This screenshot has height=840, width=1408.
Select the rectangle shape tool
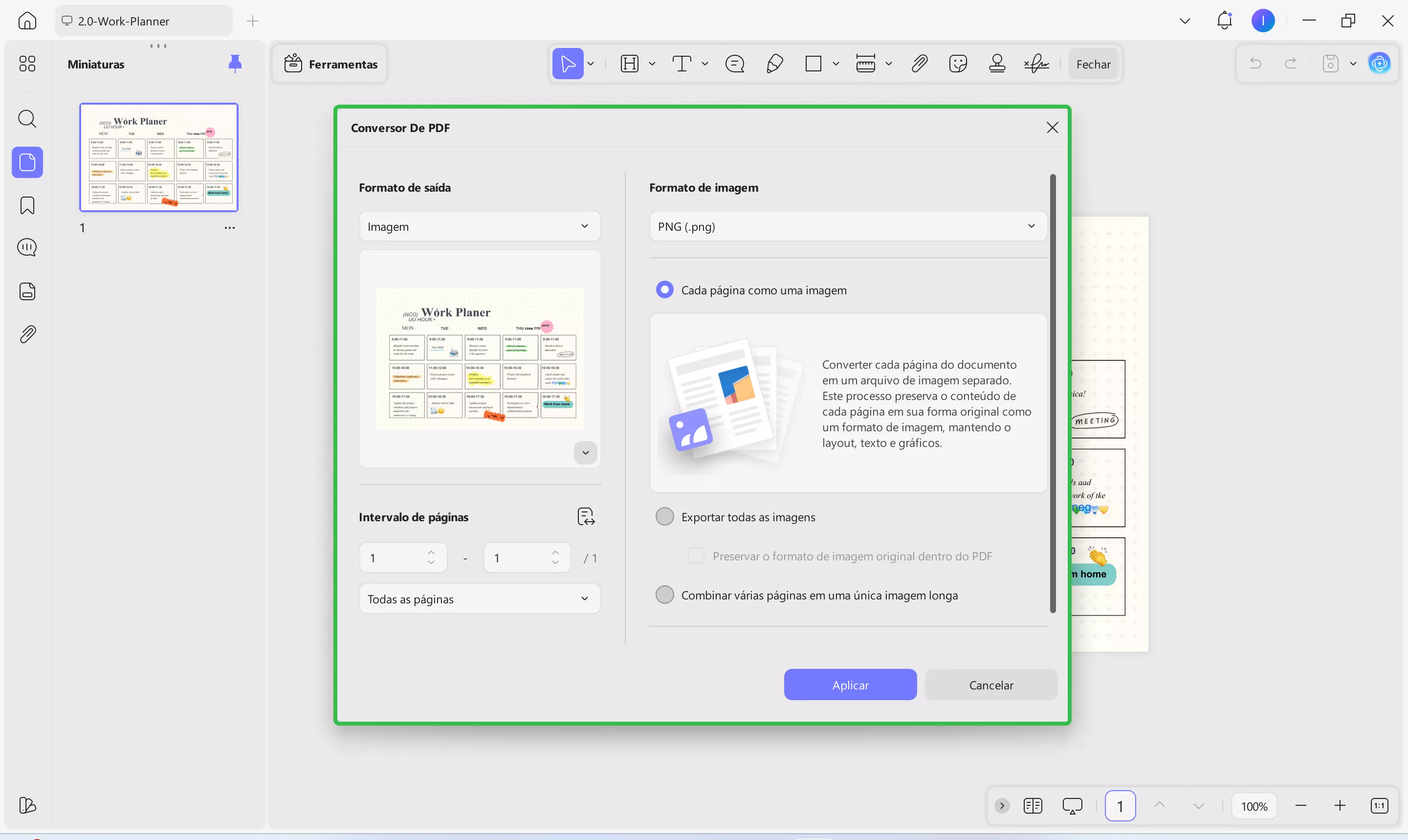[814, 64]
